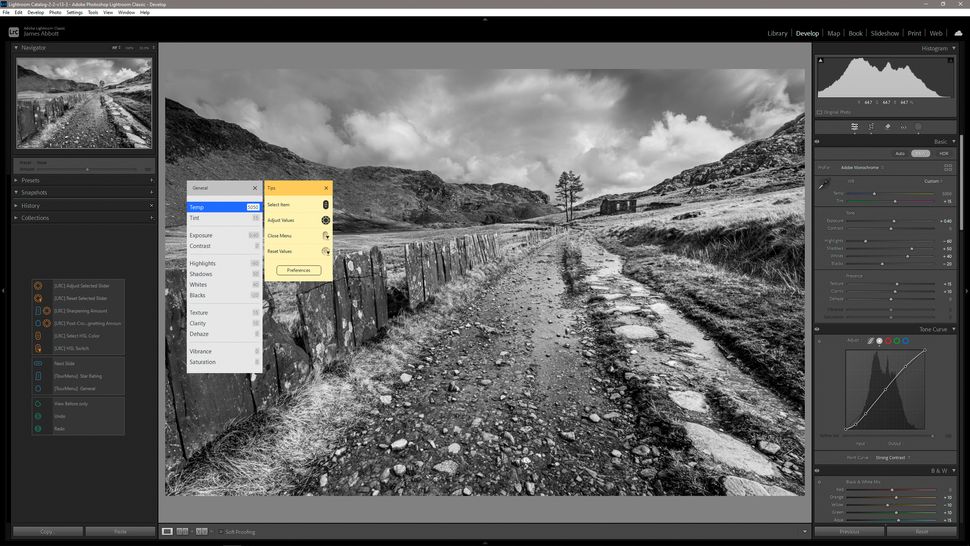Click the Preferences button in Tips

299,270
